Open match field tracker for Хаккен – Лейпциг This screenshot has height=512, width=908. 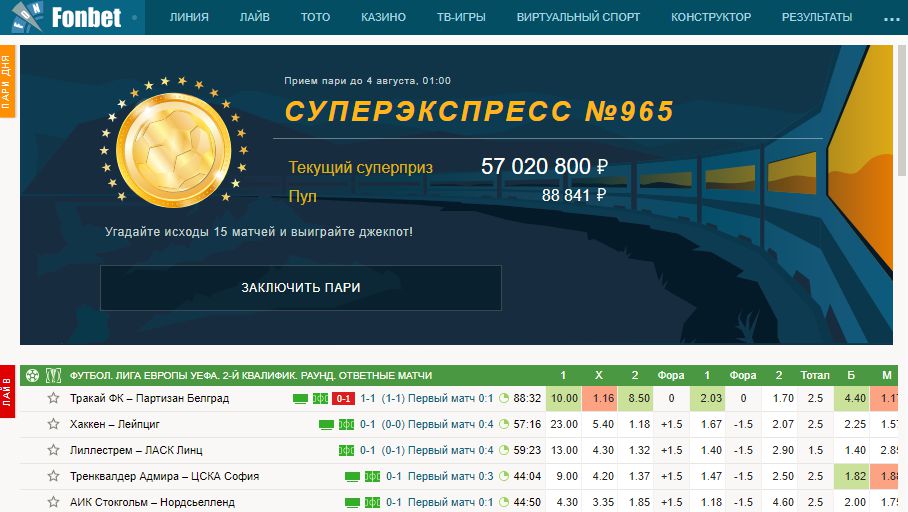coord(346,425)
